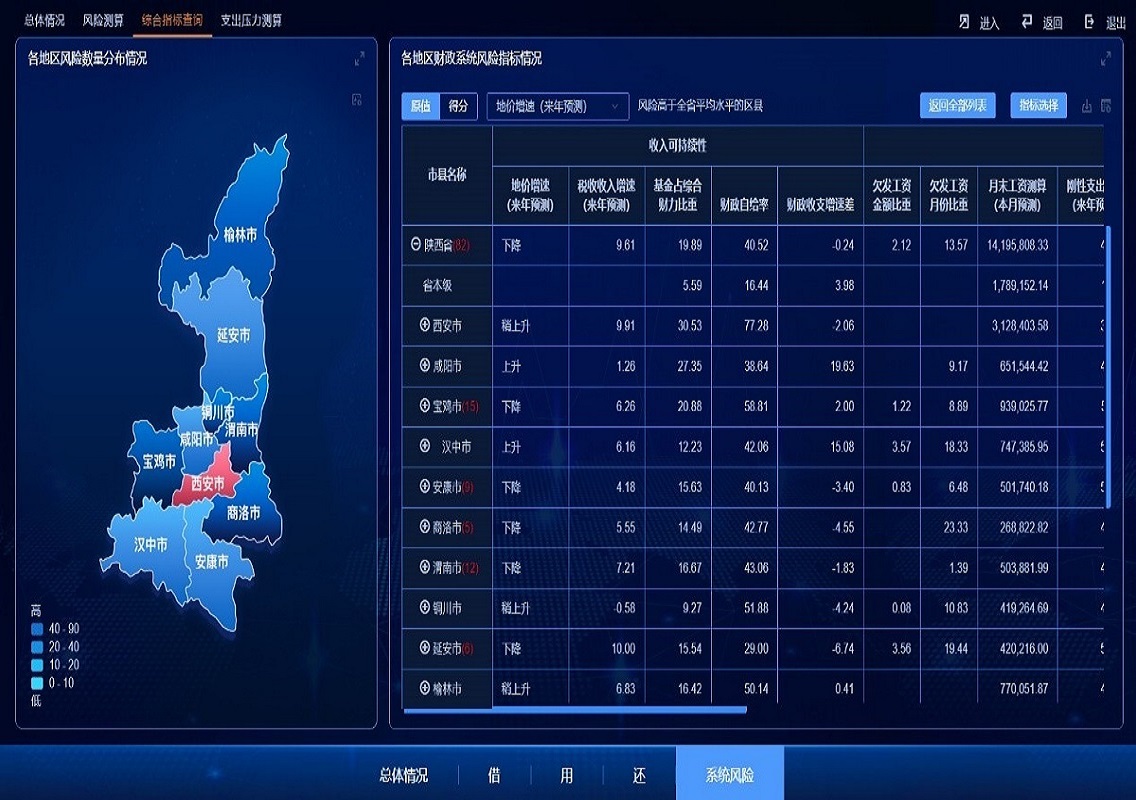Screen dimensions: 1136x800
Task: Collapse the 陕西省 row in the table
Action: point(415,245)
